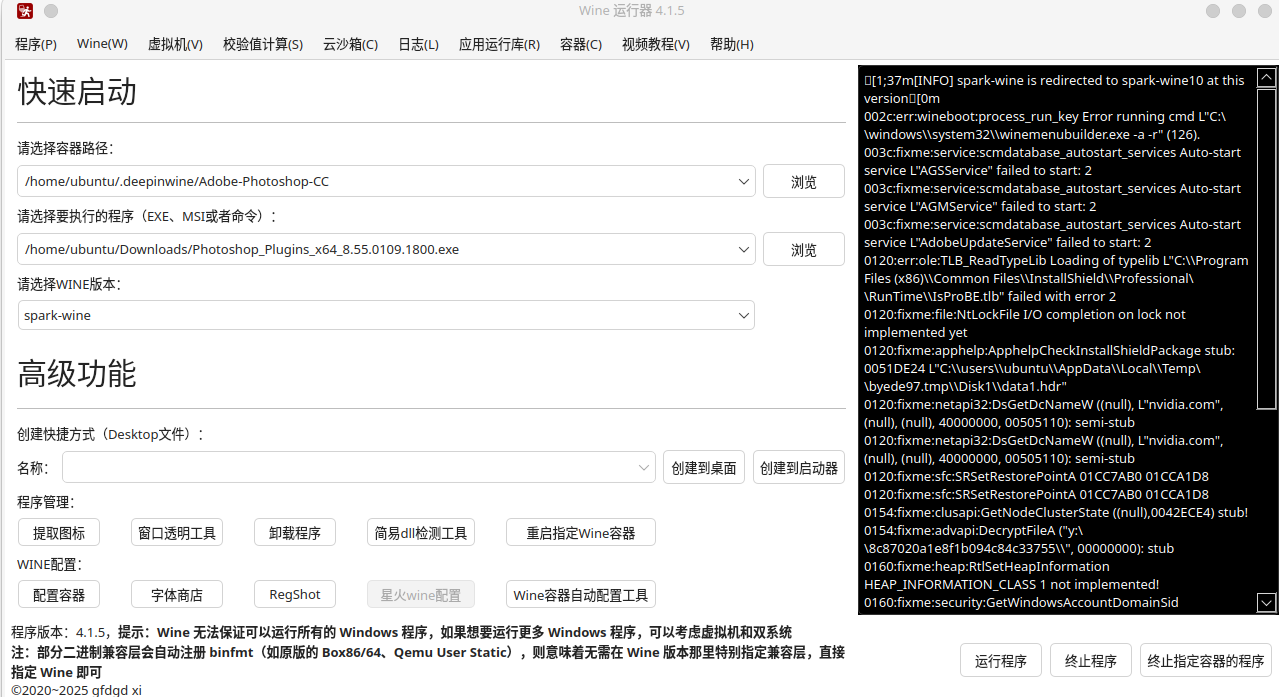This screenshot has height=697, width=1279.
Task: Click the 高级功能 heading
Action: pos(77,374)
